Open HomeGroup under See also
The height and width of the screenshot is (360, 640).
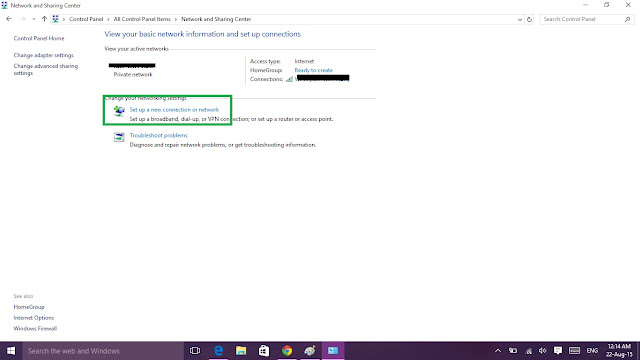(x=29, y=307)
